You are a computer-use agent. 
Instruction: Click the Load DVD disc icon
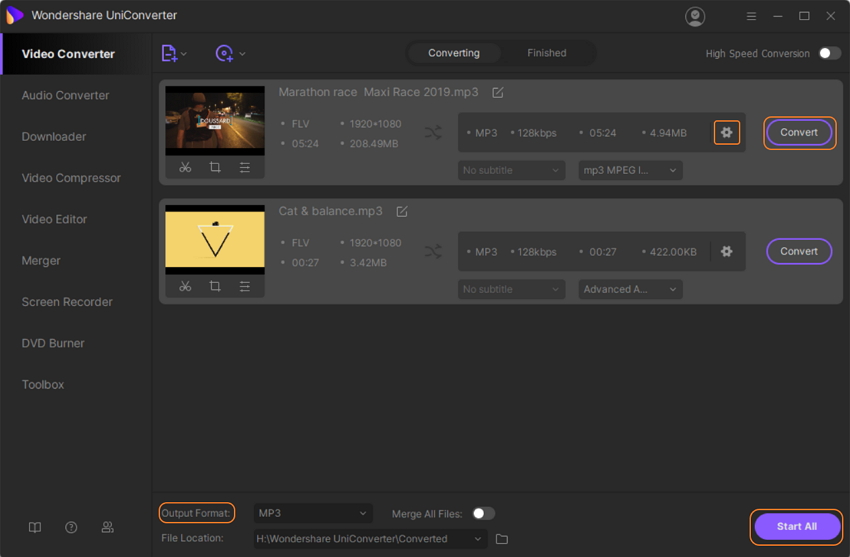(x=225, y=53)
